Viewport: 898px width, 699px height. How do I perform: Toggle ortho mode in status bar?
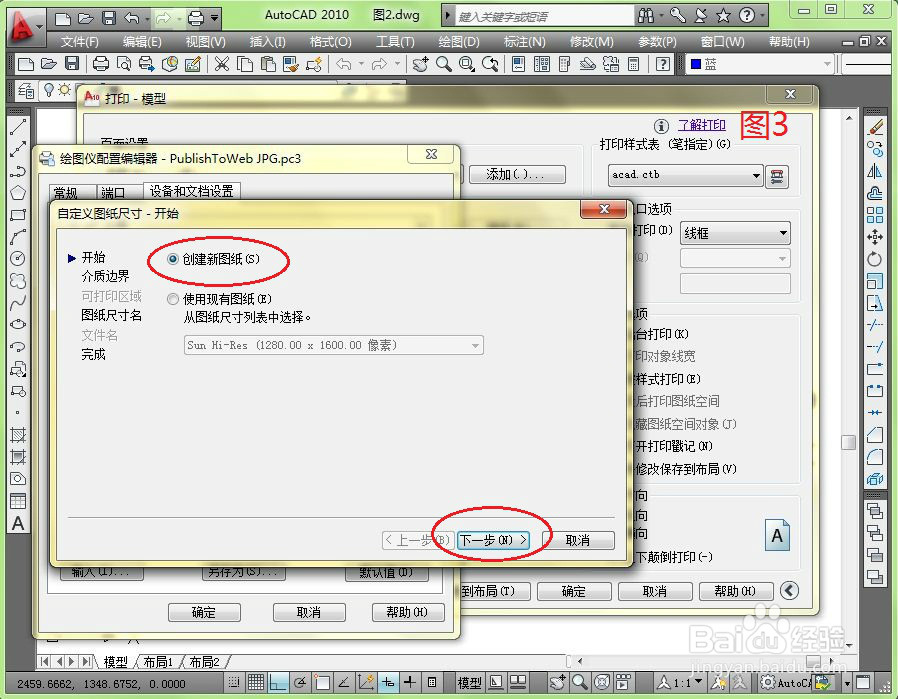pyautogui.click(x=277, y=682)
